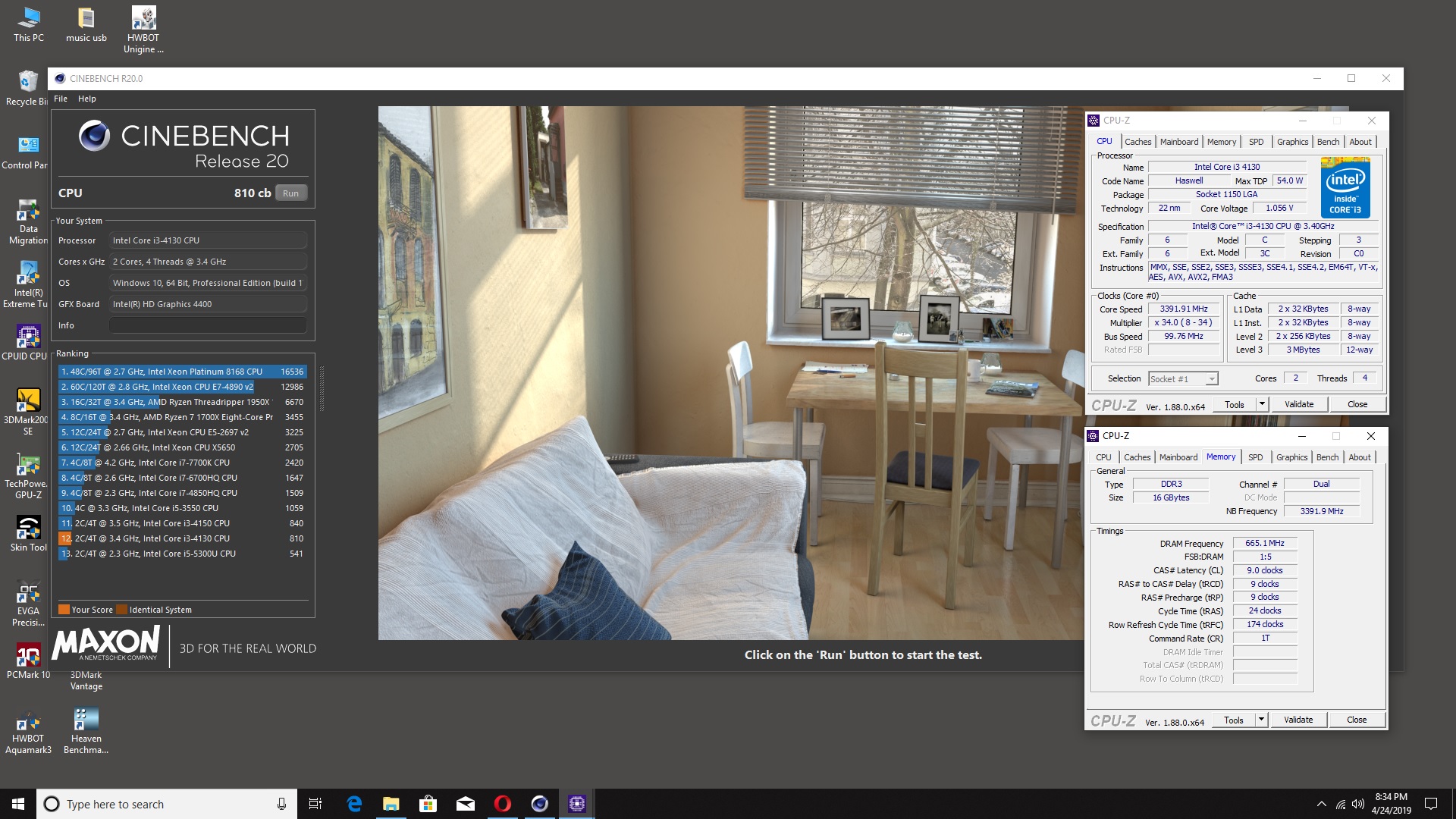This screenshot has height=819, width=1456.
Task: Launch Intel Extreme Tuning shortcut
Action: pos(27,285)
